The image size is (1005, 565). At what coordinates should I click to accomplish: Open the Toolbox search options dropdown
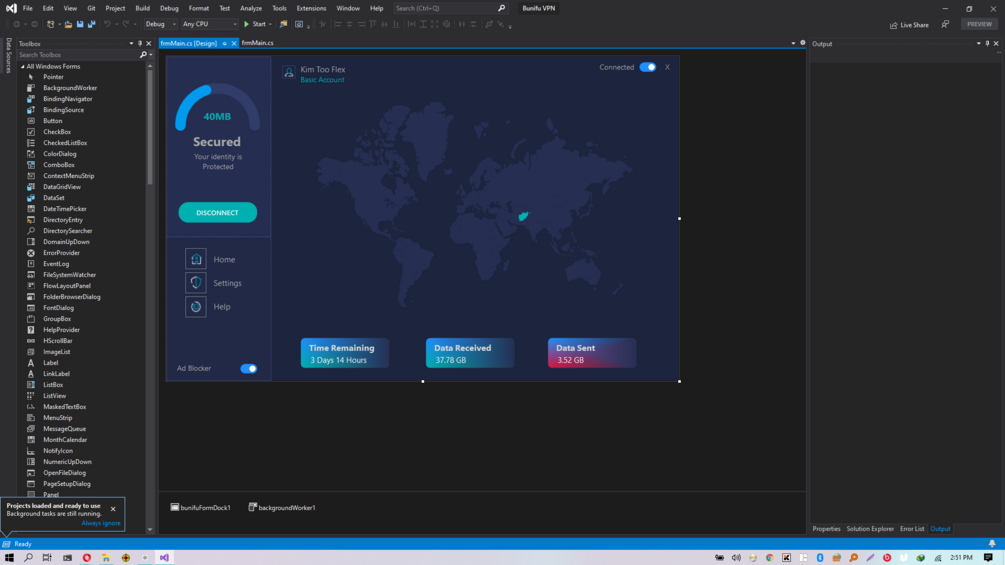tap(151, 55)
